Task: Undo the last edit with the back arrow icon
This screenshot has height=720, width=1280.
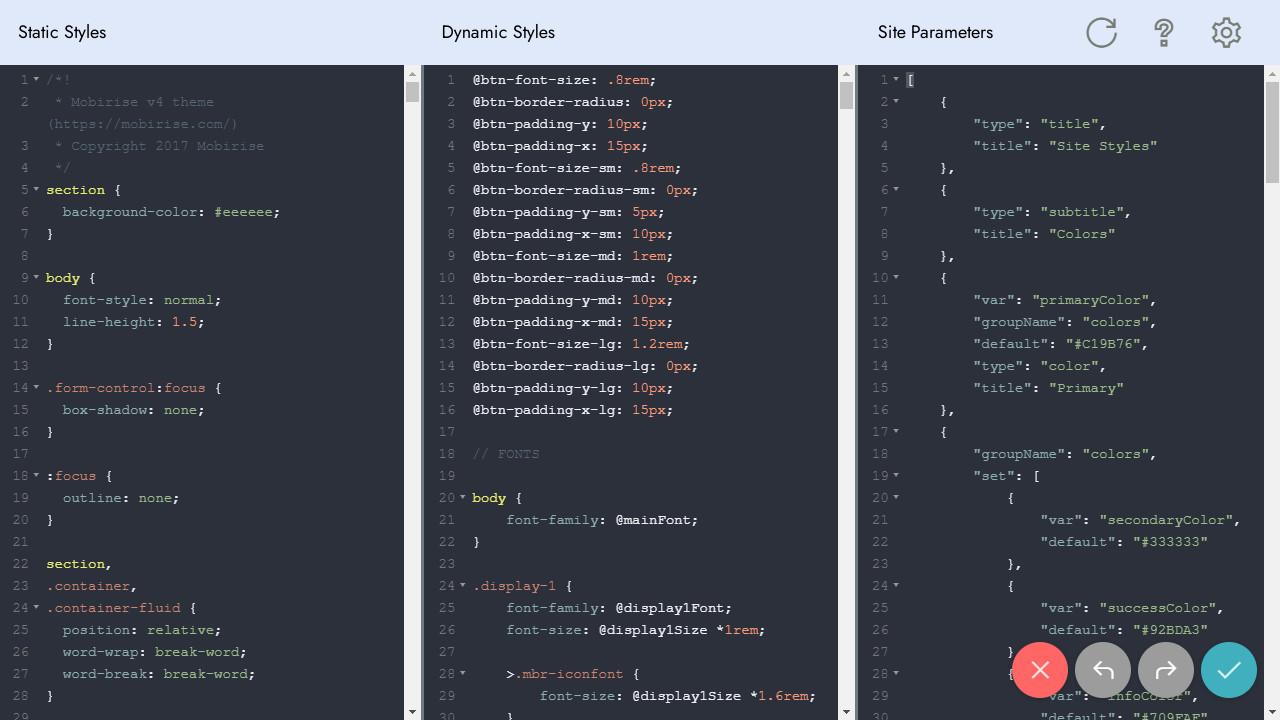Action: click(1103, 670)
